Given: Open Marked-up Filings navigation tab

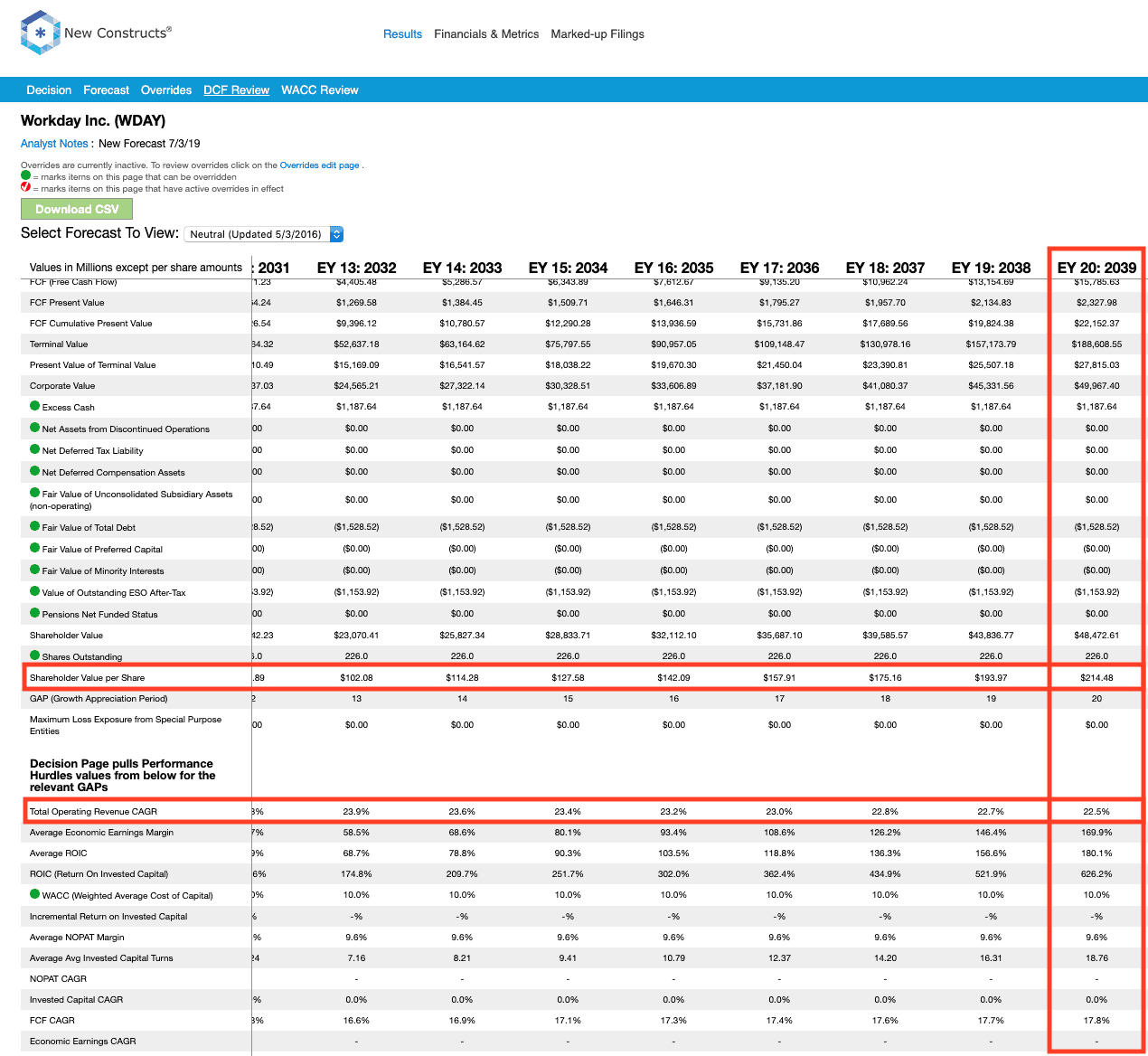Looking at the screenshot, I should (x=598, y=34).
